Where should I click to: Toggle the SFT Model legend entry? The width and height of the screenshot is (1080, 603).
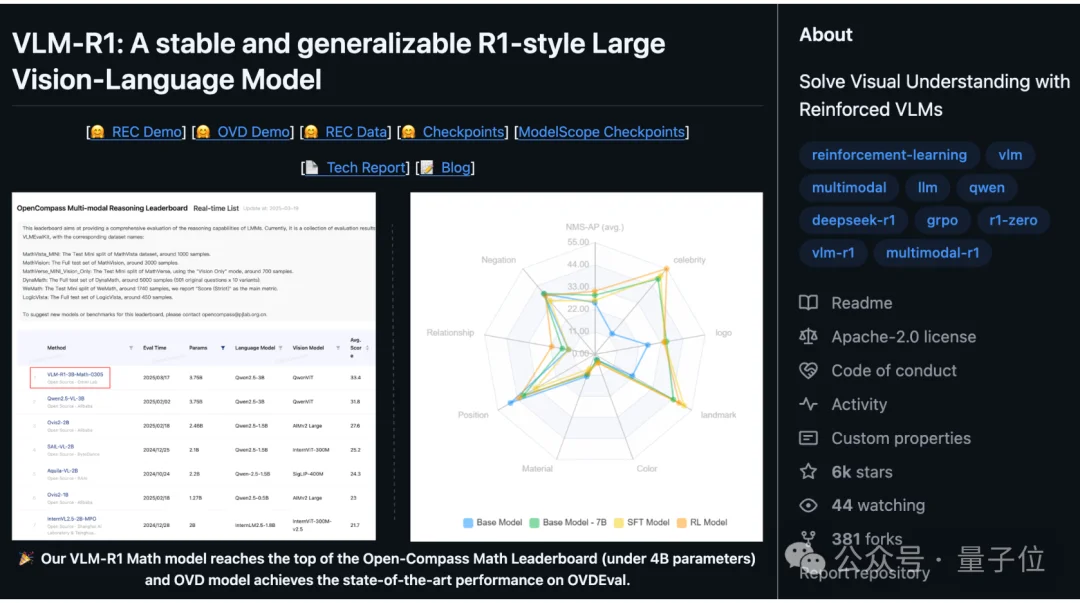pyautogui.click(x=641, y=522)
